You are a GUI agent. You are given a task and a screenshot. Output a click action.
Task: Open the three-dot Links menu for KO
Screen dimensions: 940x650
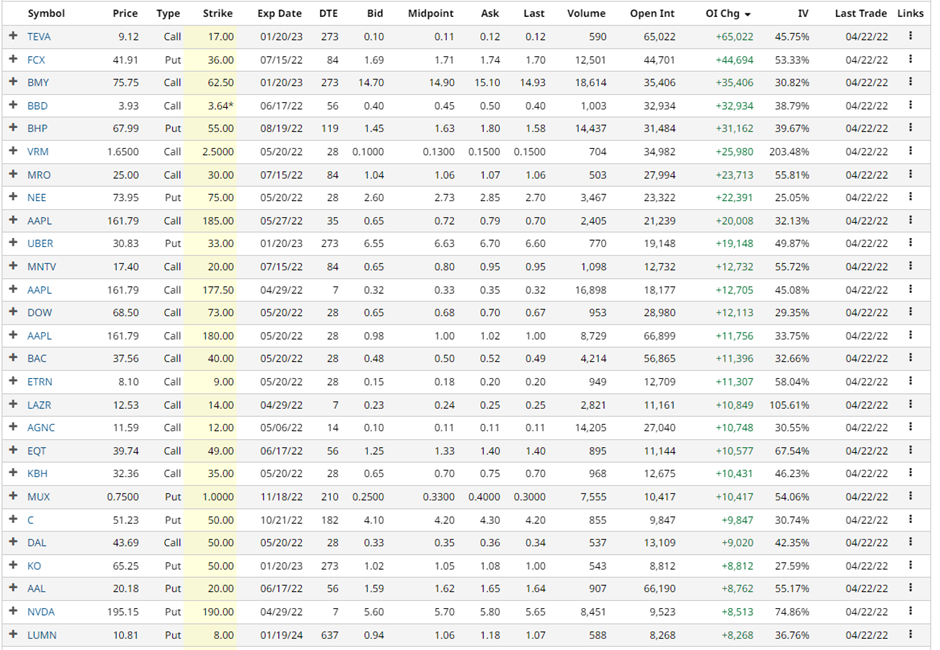tap(910, 565)
